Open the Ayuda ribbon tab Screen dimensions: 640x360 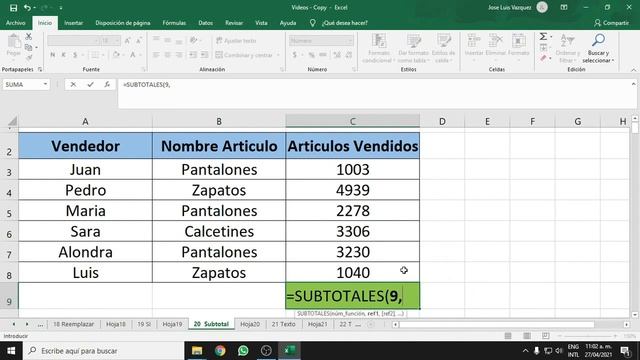coord(288,23)
